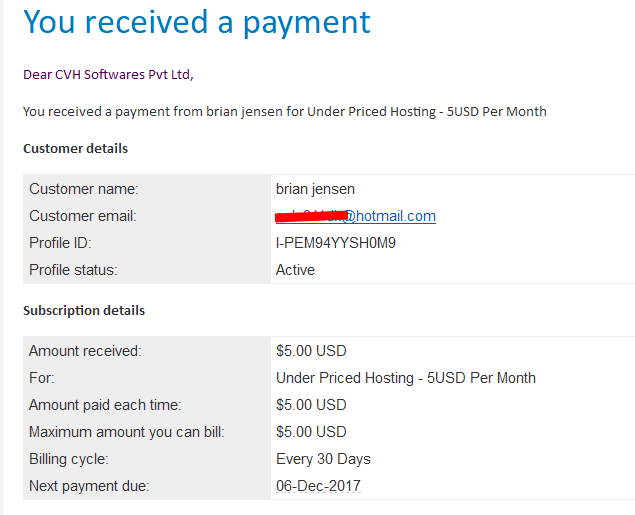Click the red redaction mark on email

[311, 217]
